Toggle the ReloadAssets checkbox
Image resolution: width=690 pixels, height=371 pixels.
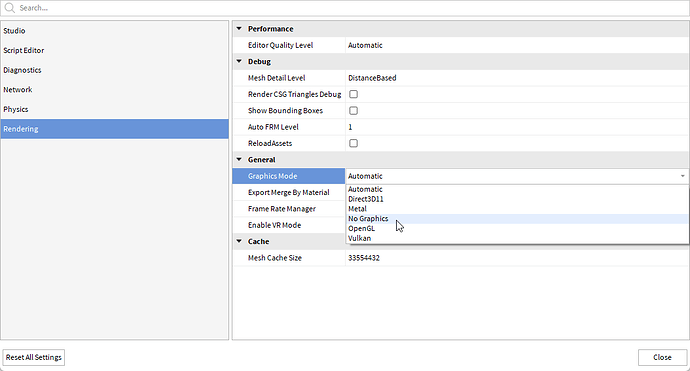point(353,143)
